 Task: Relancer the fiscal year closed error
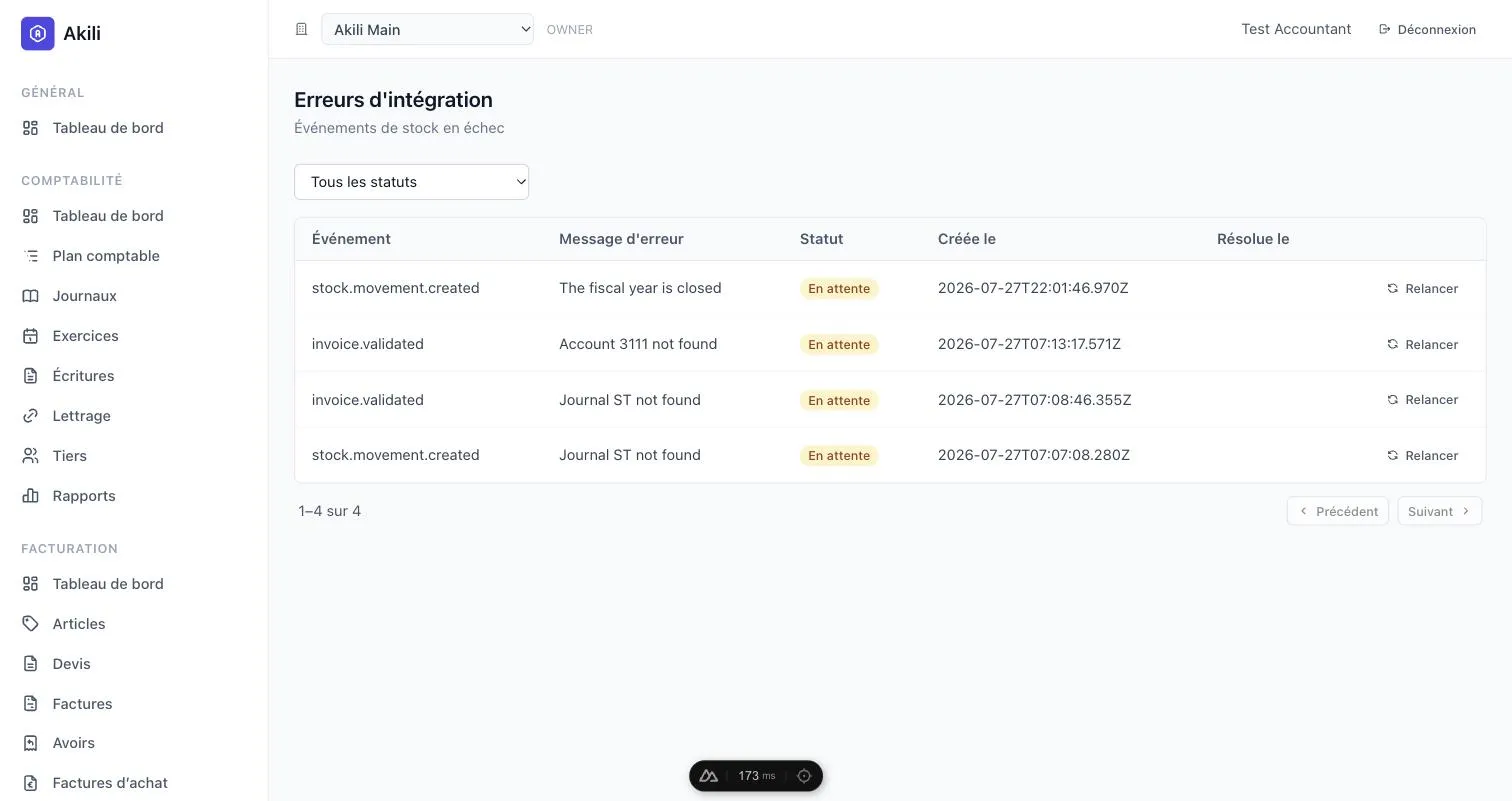[x=1422, y=288]
